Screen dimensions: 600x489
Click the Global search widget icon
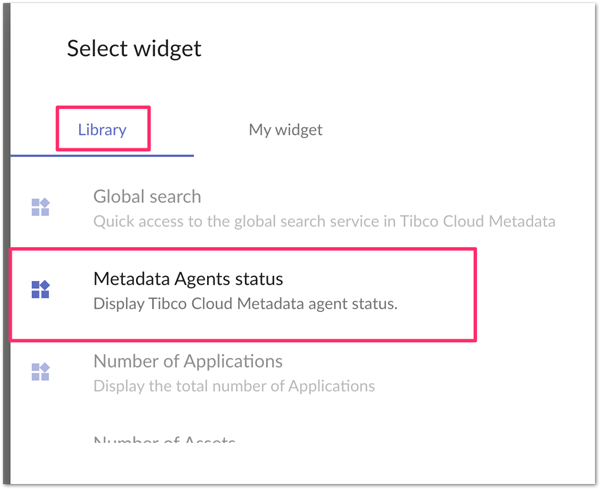click(x=40, y=208)
